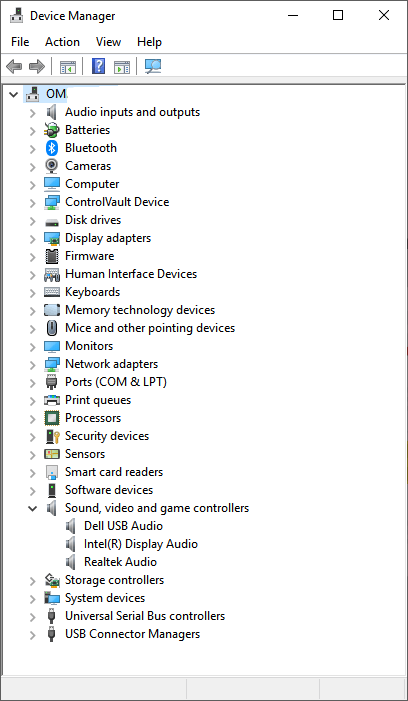
Task: Click the Action Pane toolbar icon
Action: click(x=122, y=67)
